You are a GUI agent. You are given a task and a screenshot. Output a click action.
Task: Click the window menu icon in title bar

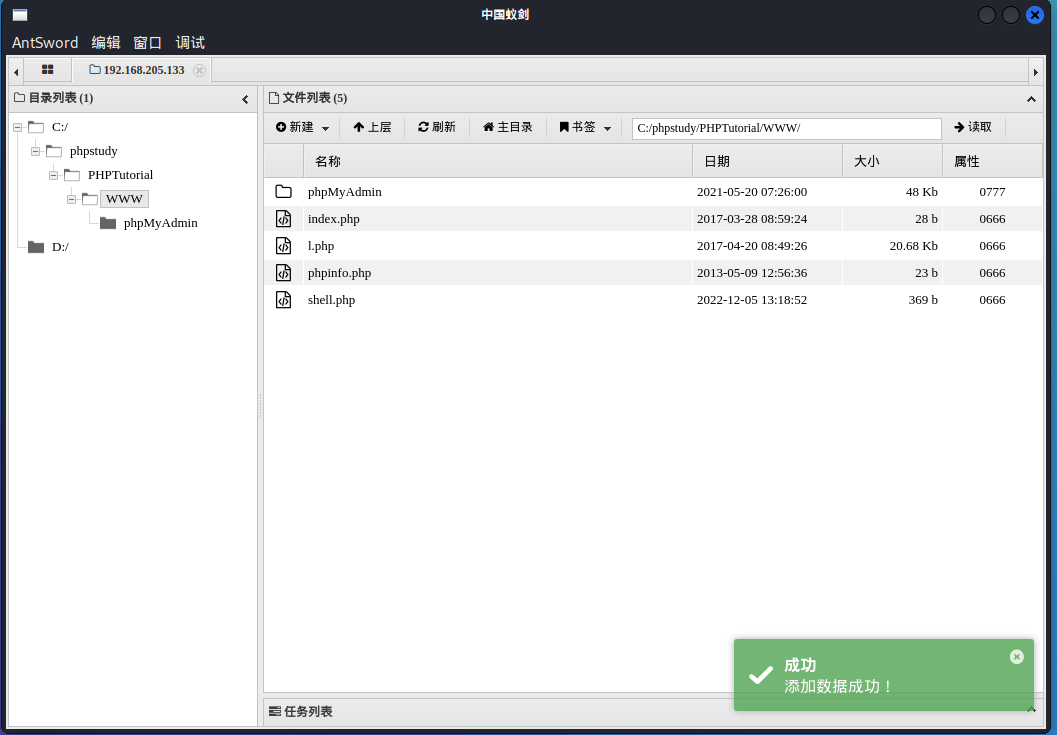[x=20, y=15]
